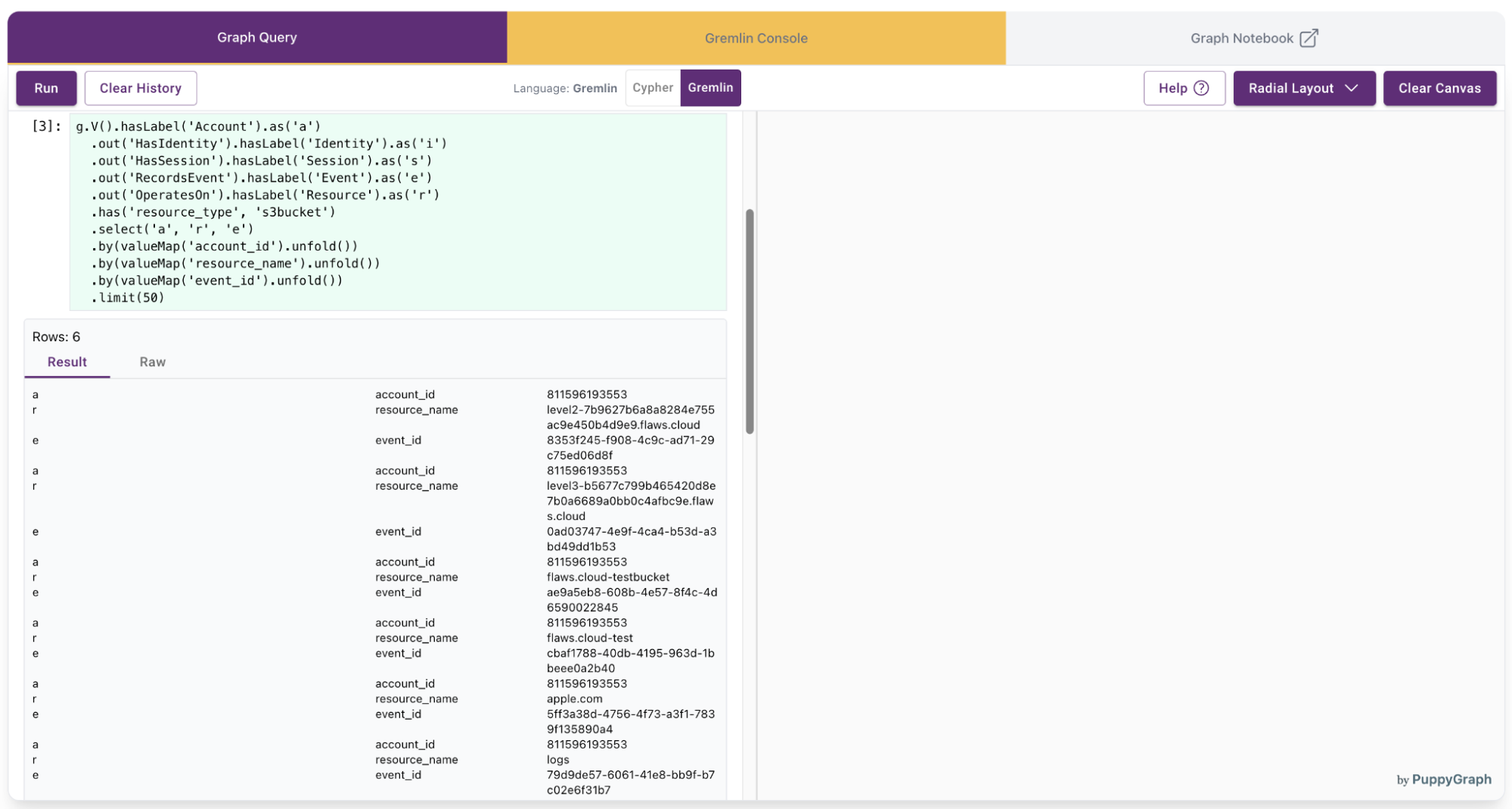Switch to the Gremlin Console tab

click(x=755, y=37)
